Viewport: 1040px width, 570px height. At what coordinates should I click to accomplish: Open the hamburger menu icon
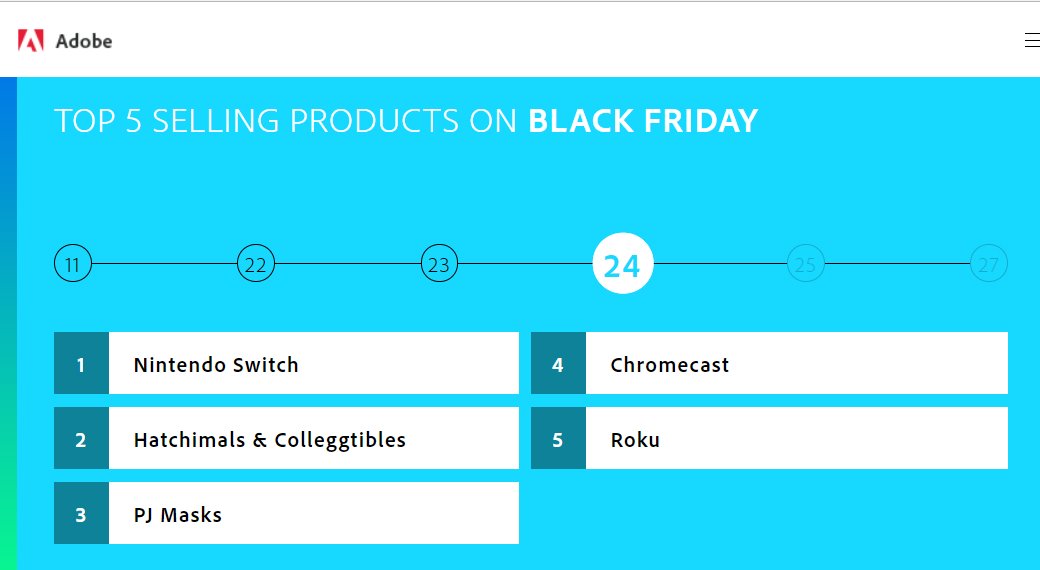click(1032, 40)
